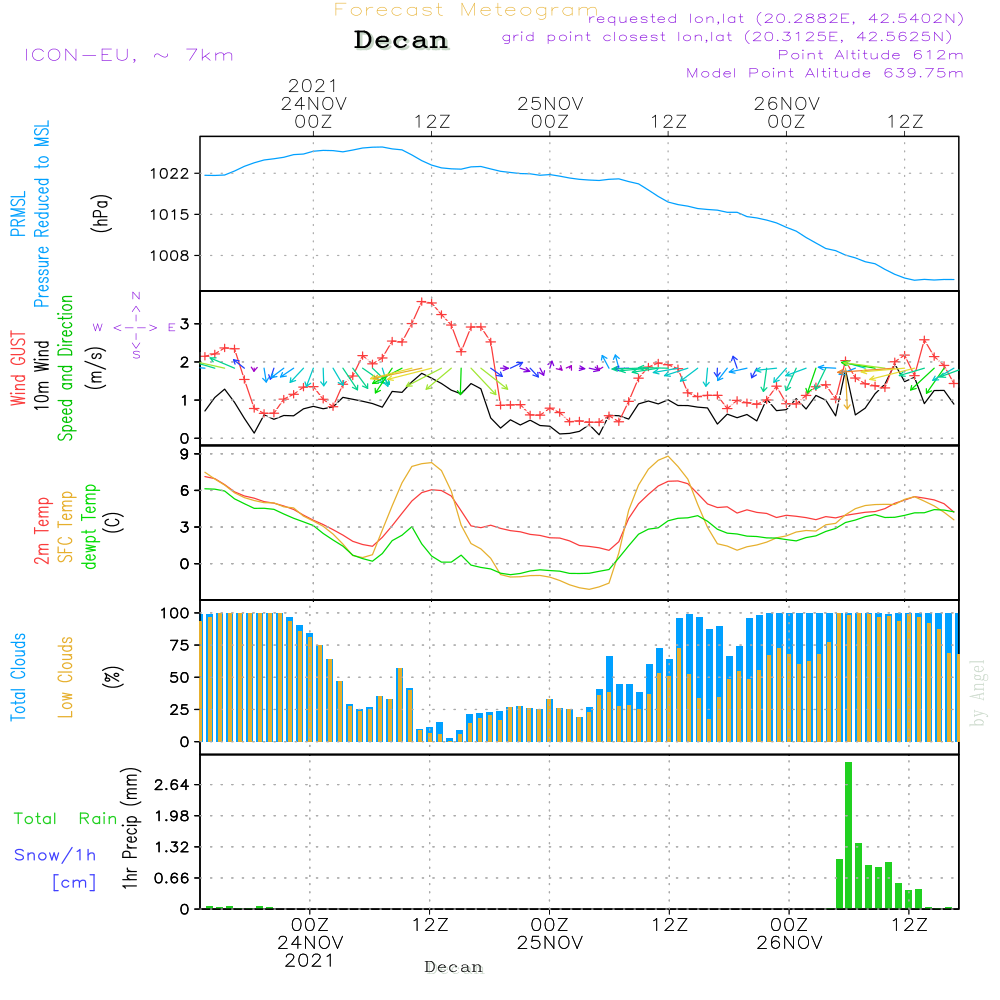Click the '25NOV 00Z' top axis label
Screen dimensions: 1000x1000
click(550, 112)
